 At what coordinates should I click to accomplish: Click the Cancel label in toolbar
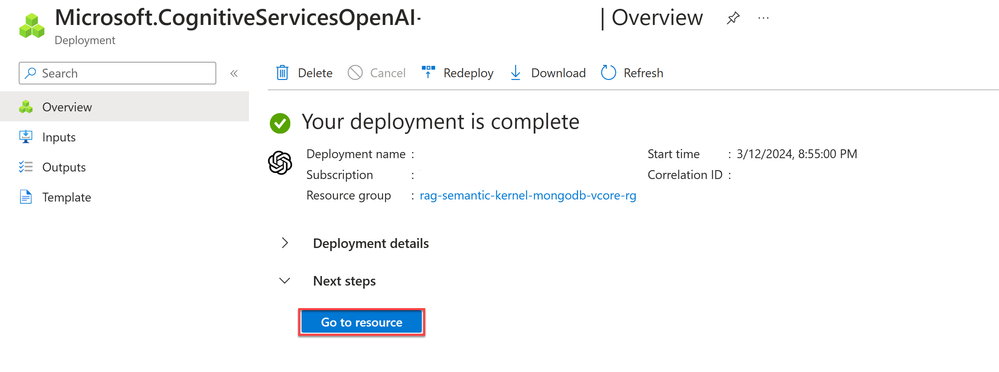[388, 73]
